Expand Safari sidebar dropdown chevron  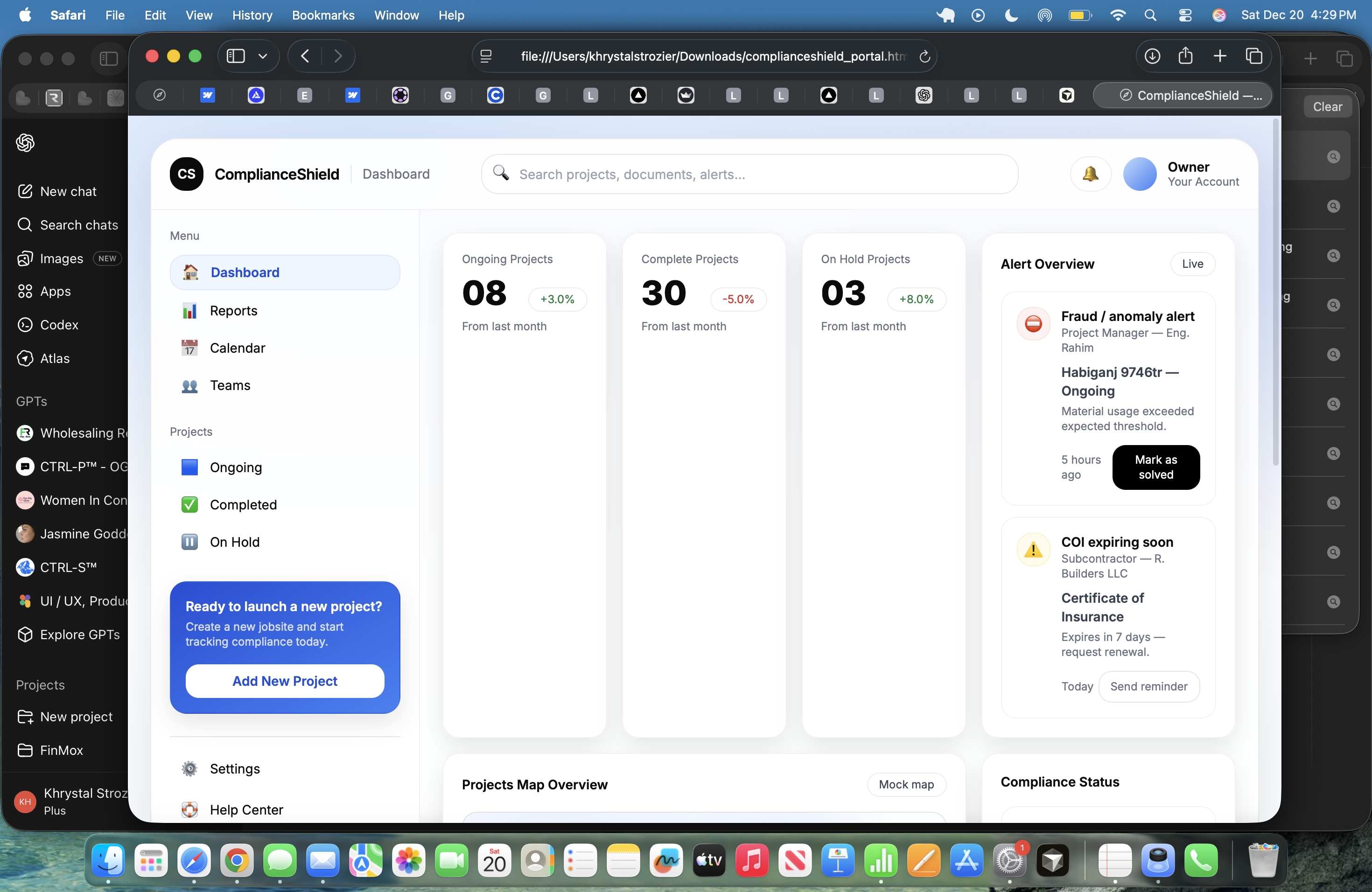pyautogui.click(x=263, y=56)
